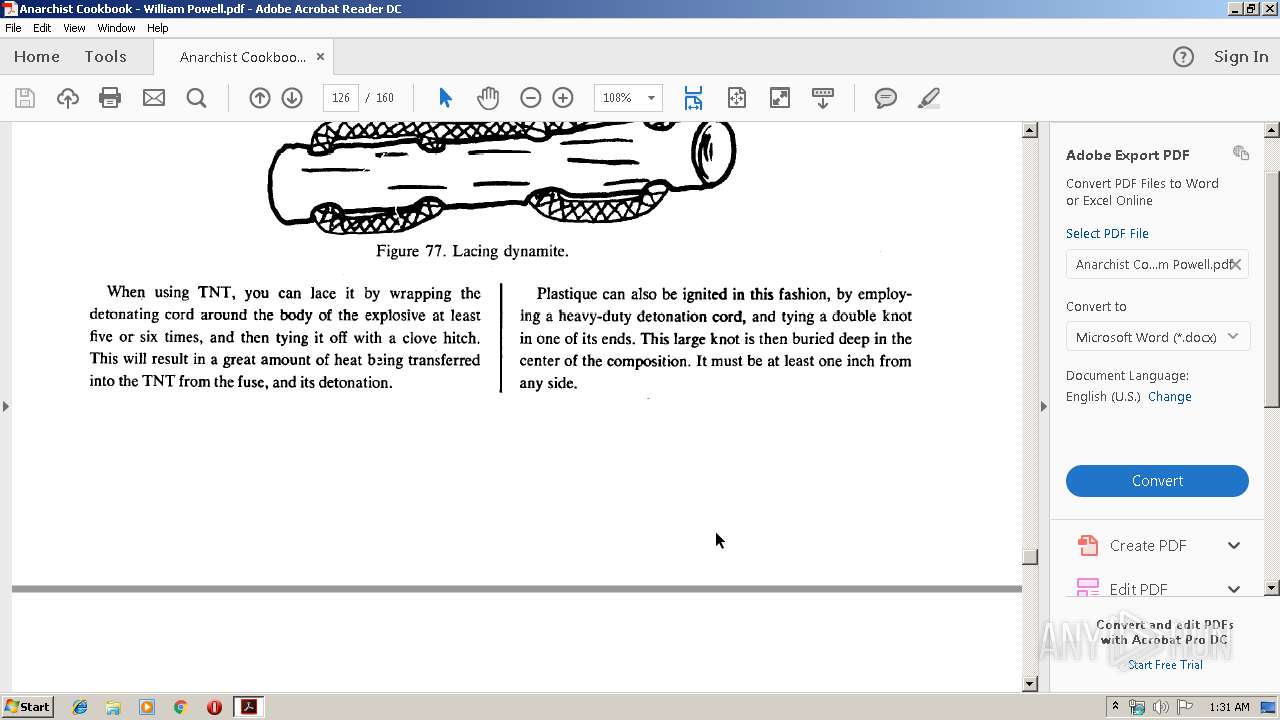Viewport: 1280px width, 720px height.
Task: Click the upload to cloud icon
Action: tap(67, 98)
